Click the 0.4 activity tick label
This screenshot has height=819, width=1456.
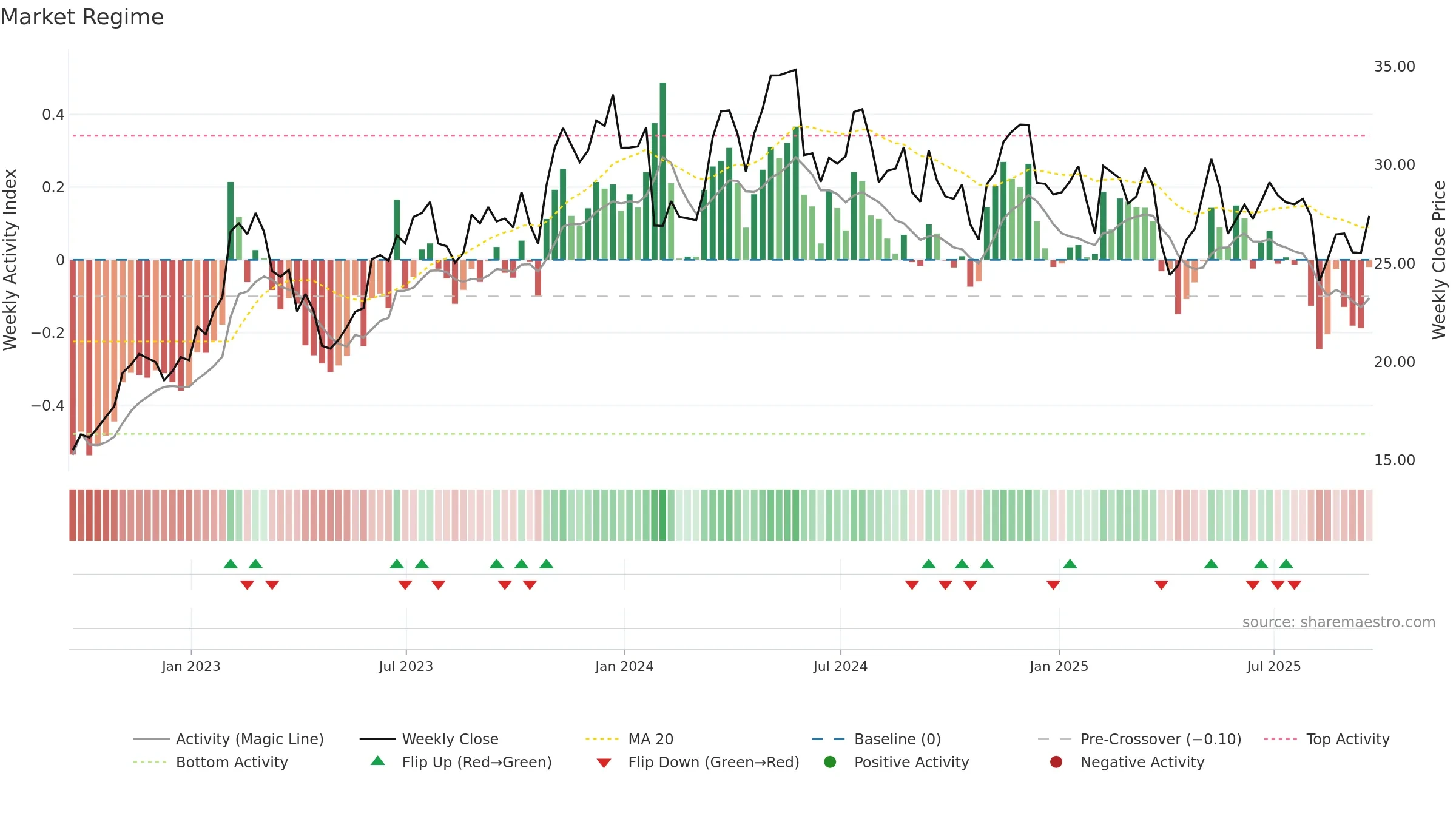click(53, 114)
